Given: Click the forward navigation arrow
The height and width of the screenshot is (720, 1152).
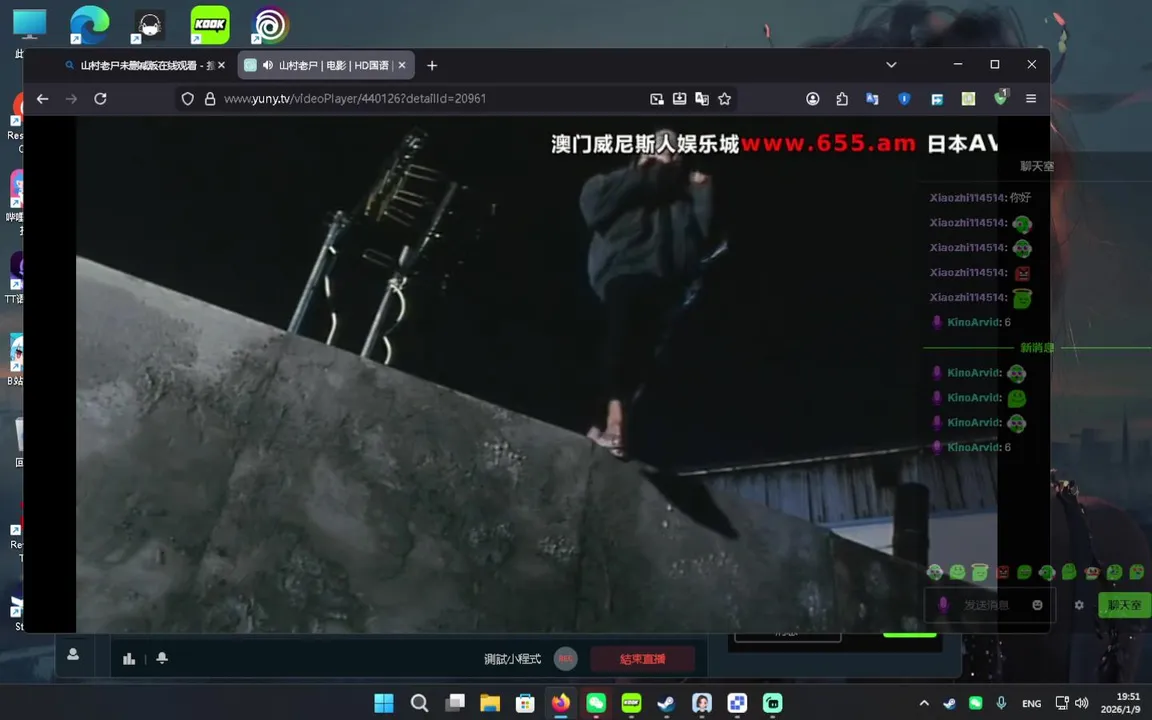Looking at the screenshot, I should (71, 98).
